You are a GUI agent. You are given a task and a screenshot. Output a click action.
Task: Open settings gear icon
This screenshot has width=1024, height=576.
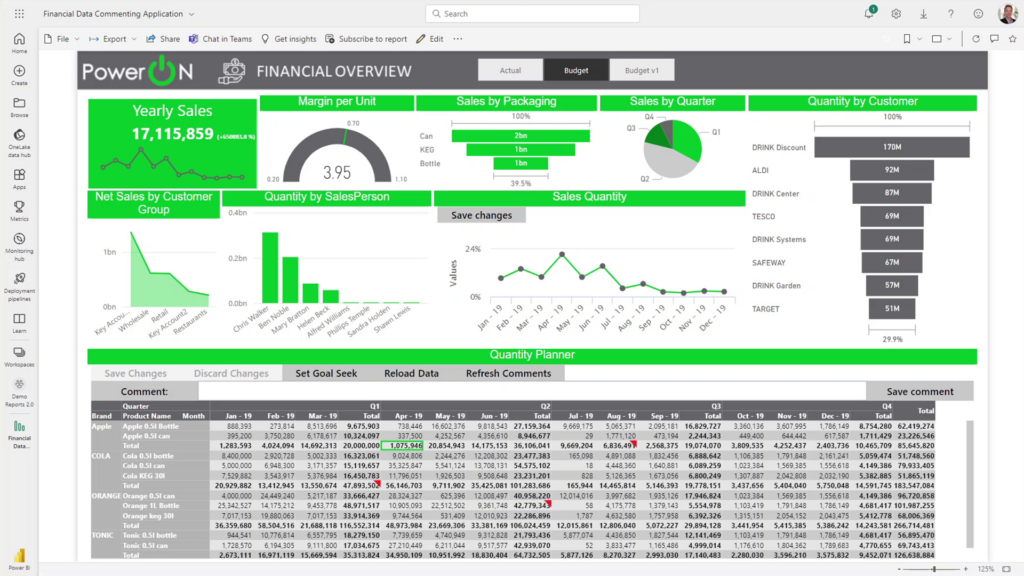click(896, 13)
